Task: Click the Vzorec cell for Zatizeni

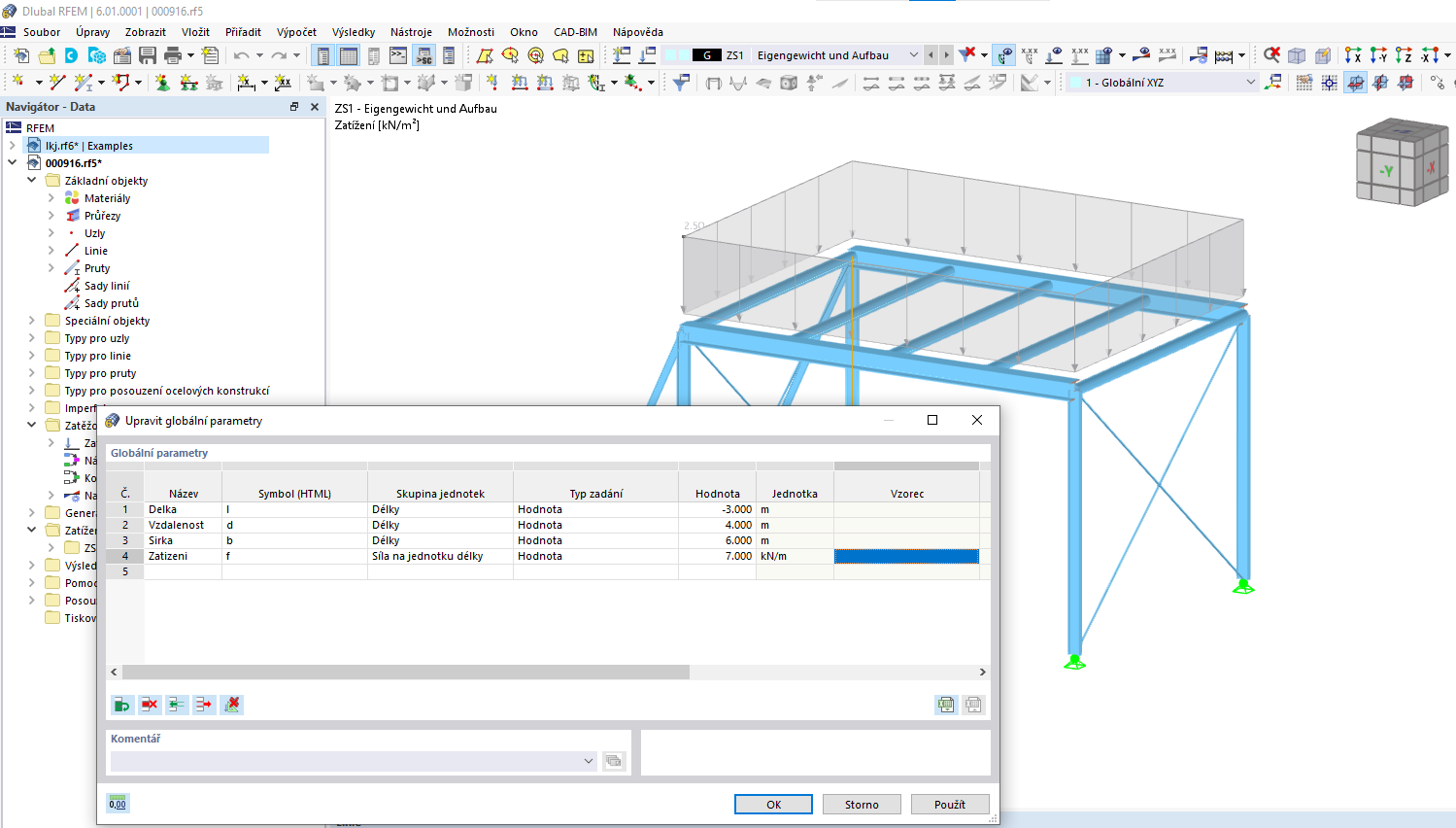Action: 906,556
